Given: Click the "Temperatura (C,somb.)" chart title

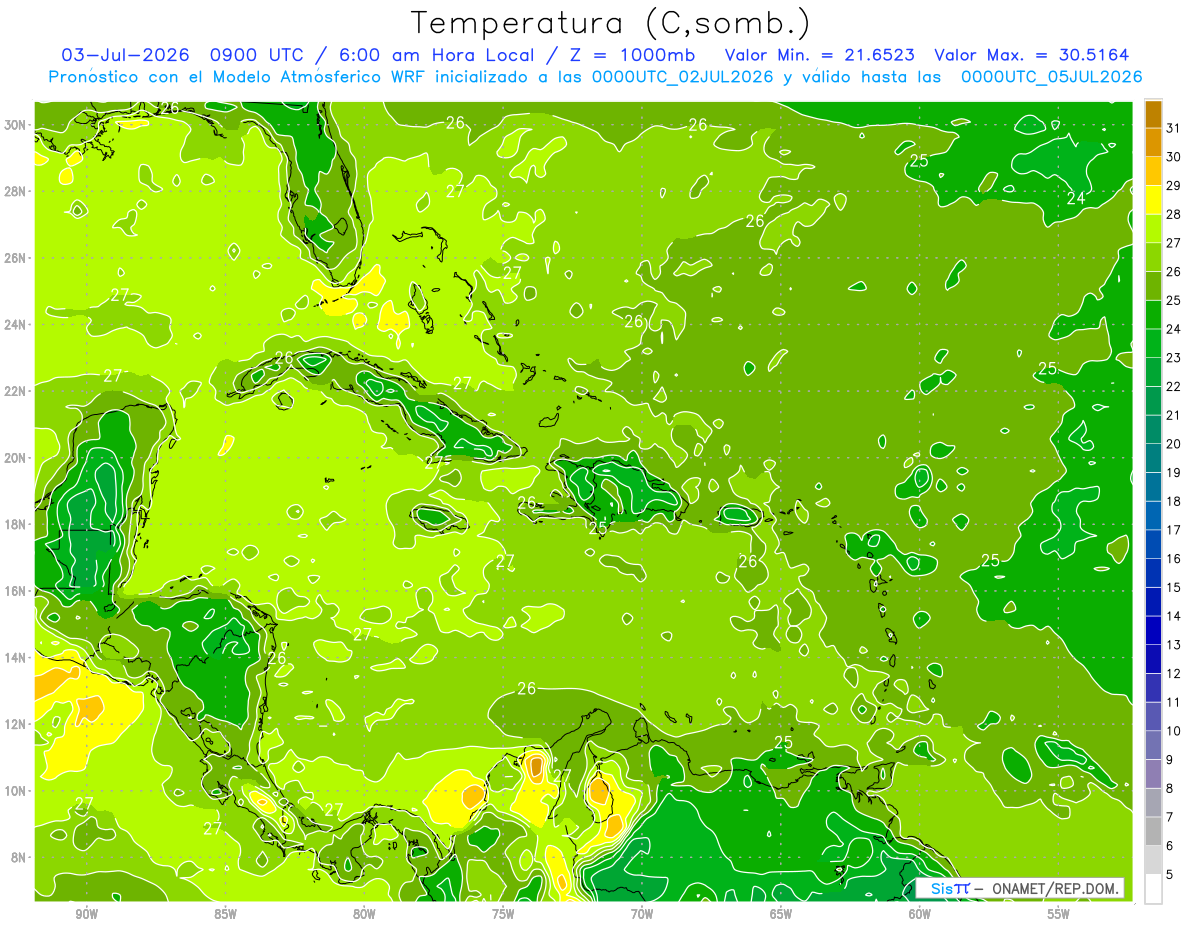Looking at the screenshot, I should 610,22.
